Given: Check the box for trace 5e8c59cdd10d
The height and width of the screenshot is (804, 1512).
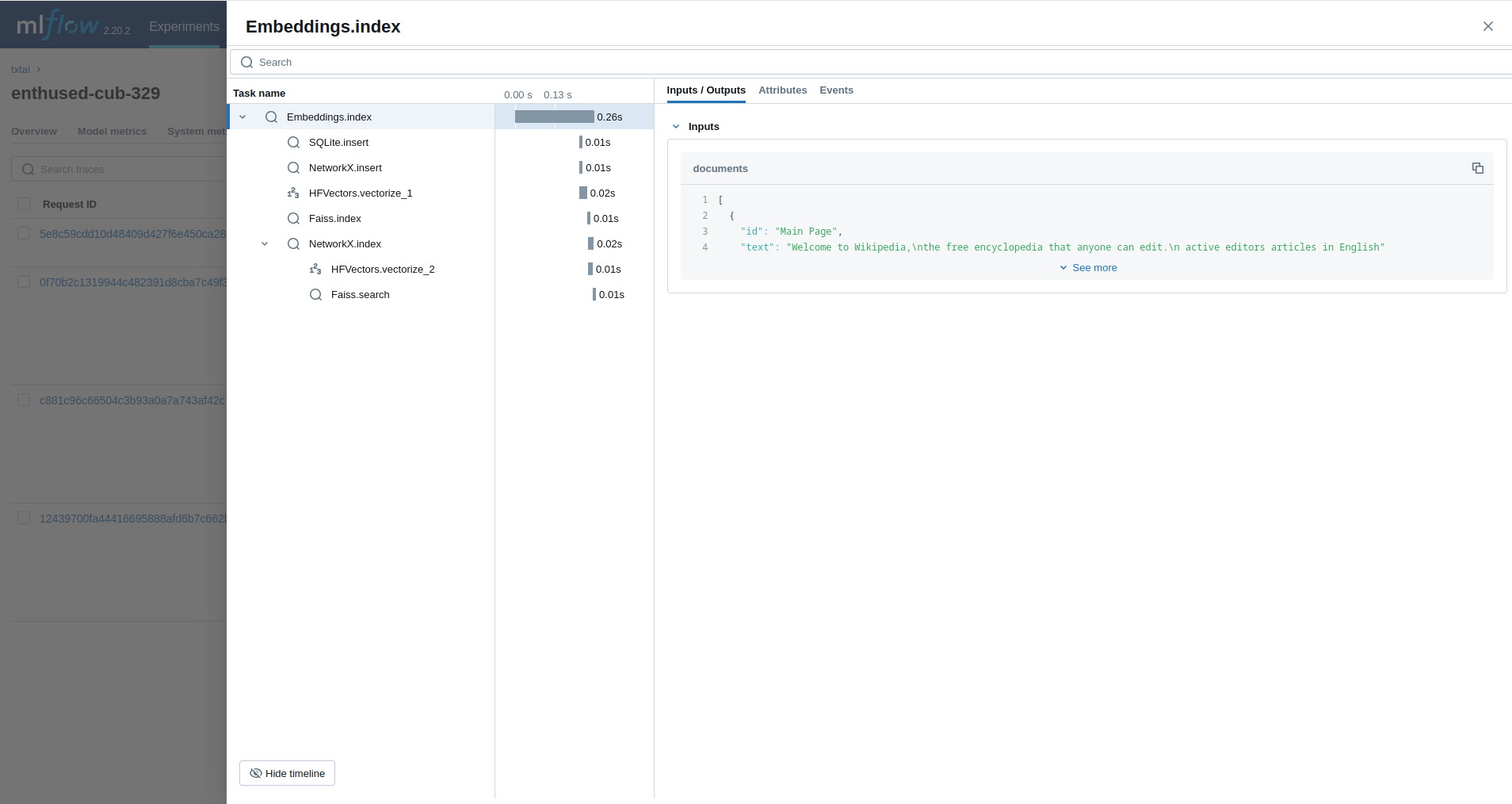Looking at the screenshot, I should [24, 233].
